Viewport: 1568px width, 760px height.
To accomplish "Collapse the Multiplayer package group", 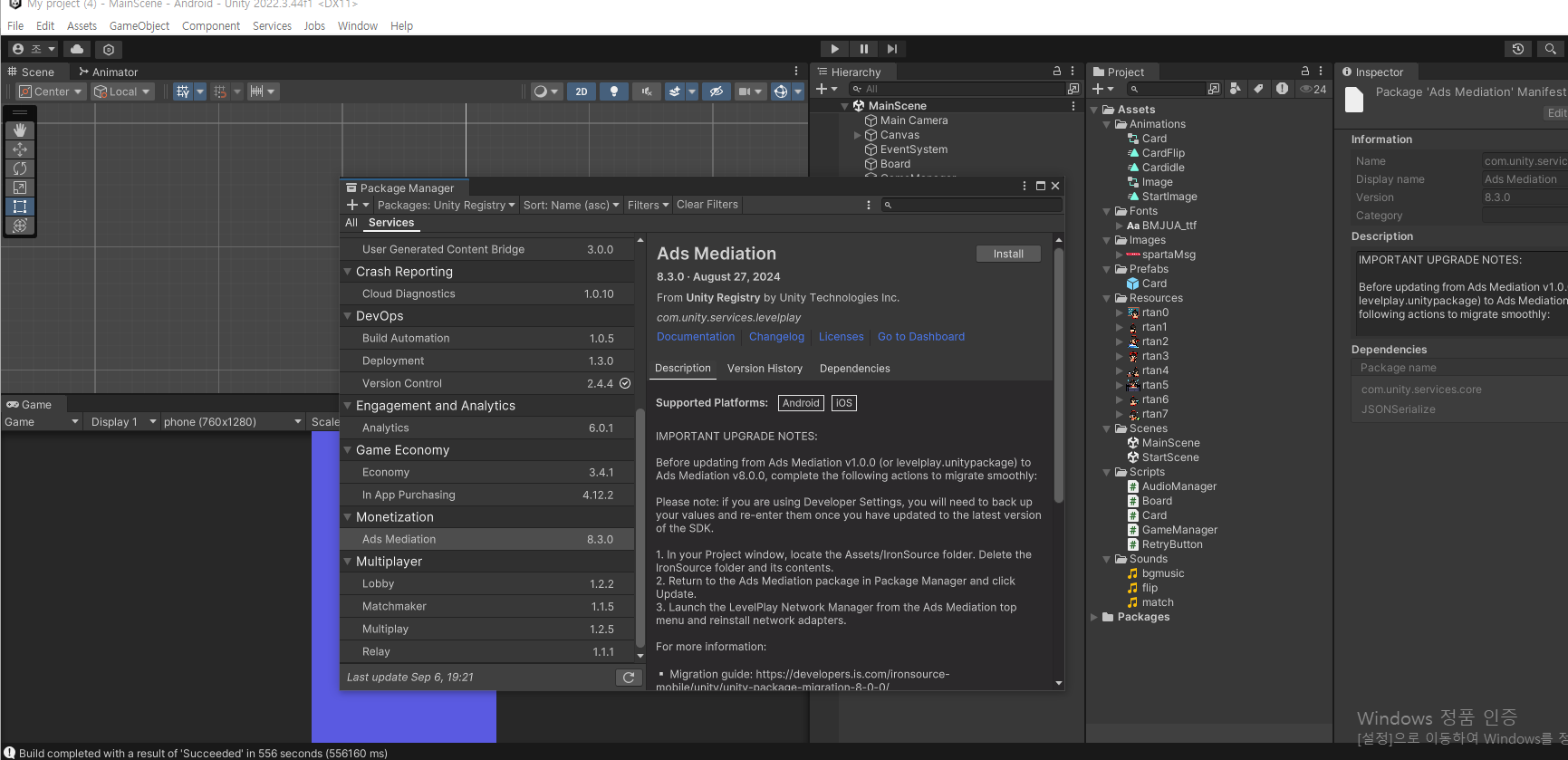I will tap(348, 562).
